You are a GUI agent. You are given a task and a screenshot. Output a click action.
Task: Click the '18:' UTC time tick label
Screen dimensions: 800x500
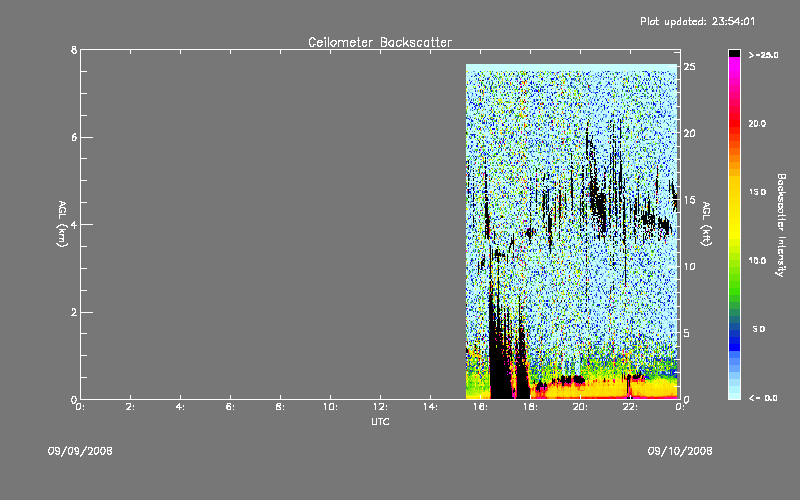pyautogui.click(x=530, y=407)
